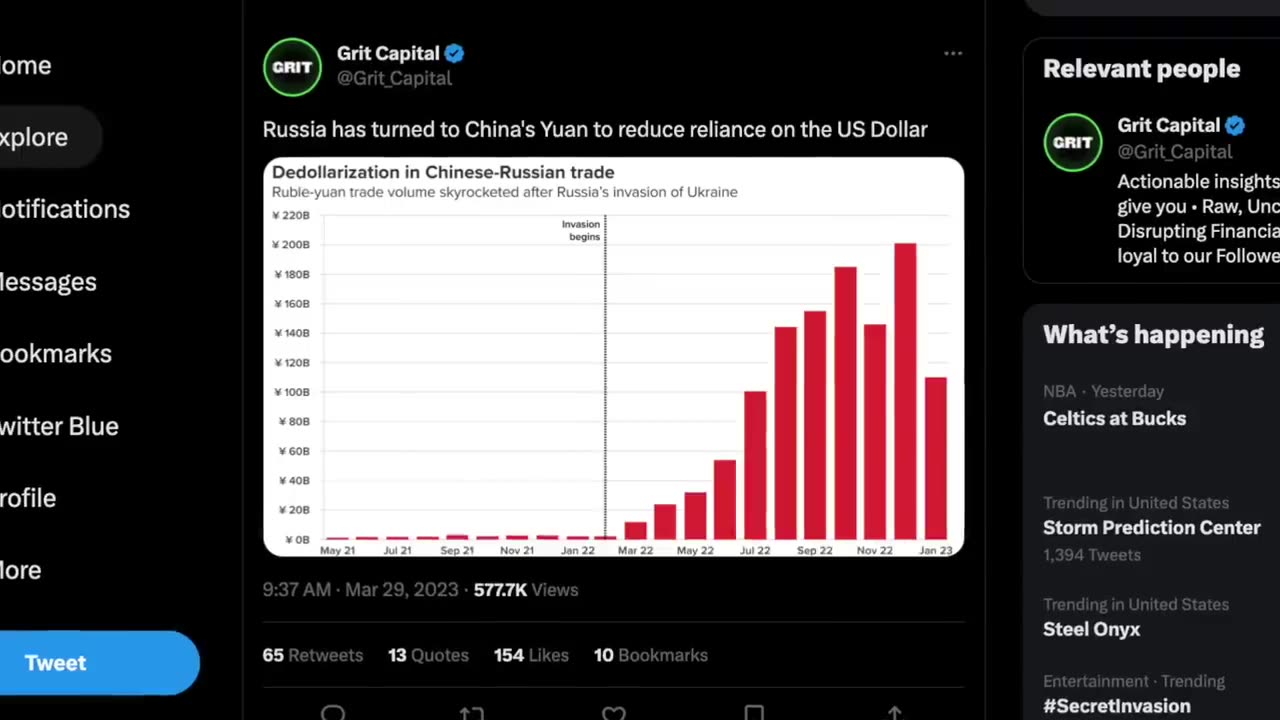This screenshot has width=1280, height=720.
Task: Open the tweet's three-dot more options menu
Action: 952,54
